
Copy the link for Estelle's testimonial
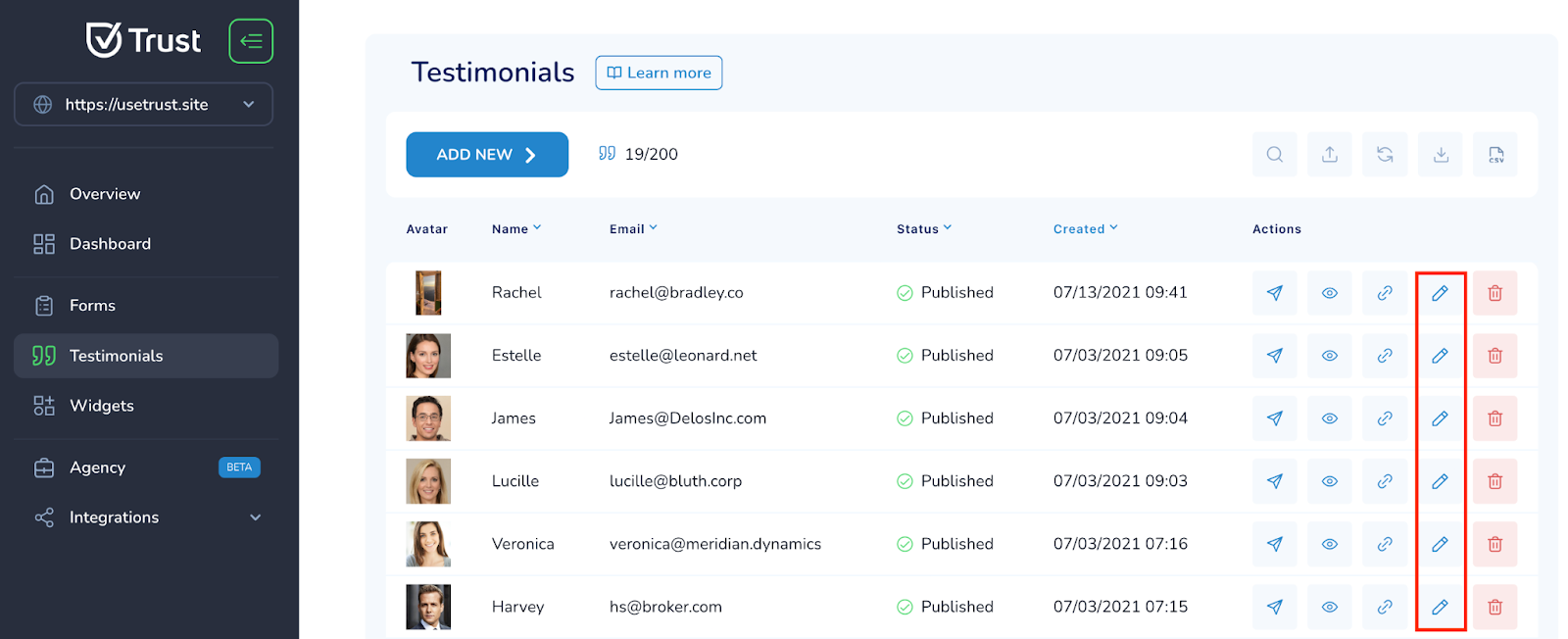tap(1385, 356)
